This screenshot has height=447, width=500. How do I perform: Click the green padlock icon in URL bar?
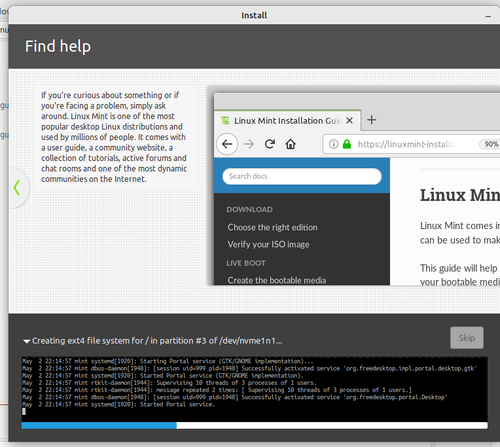pos(347,144)
